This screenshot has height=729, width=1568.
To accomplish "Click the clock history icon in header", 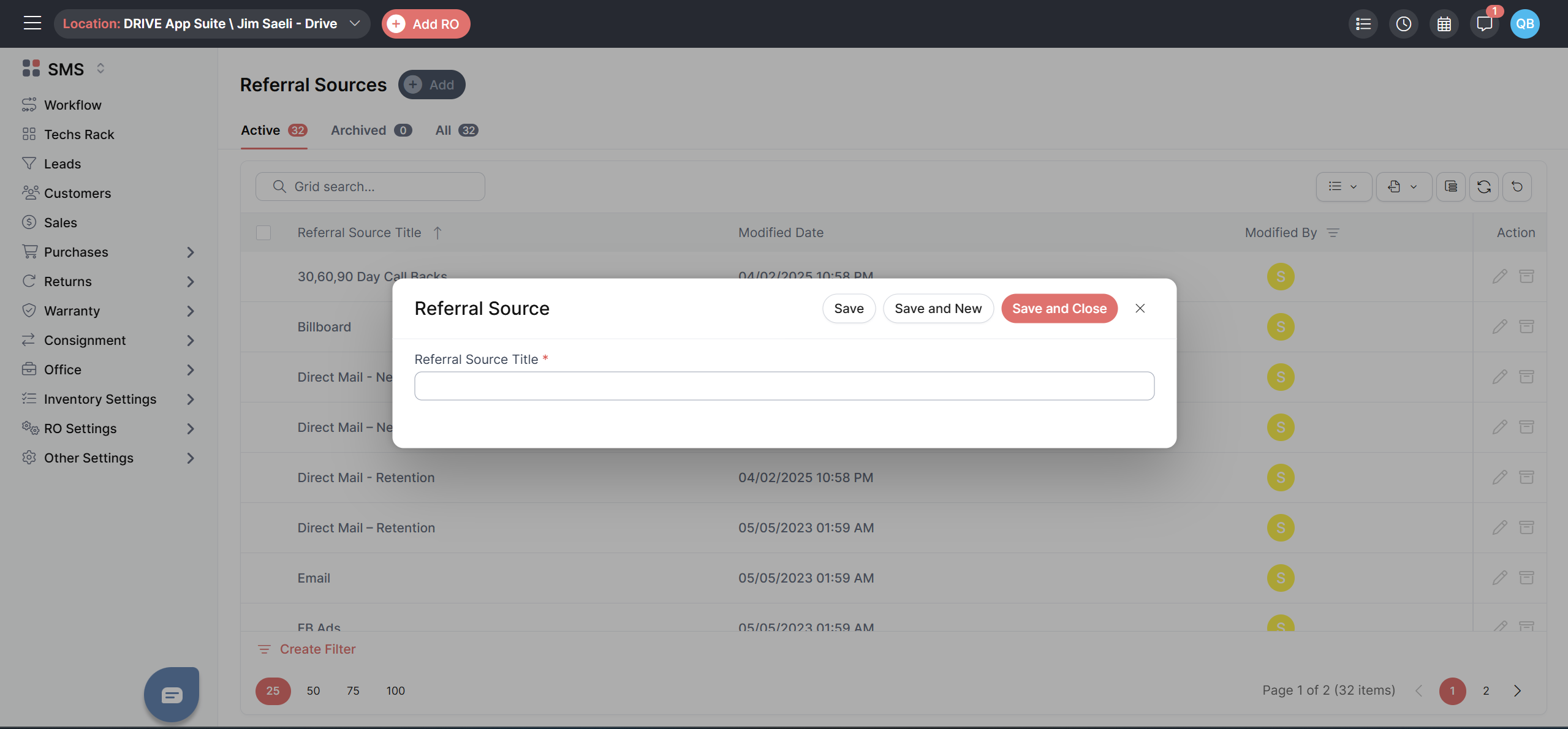I will (1403, 24).
